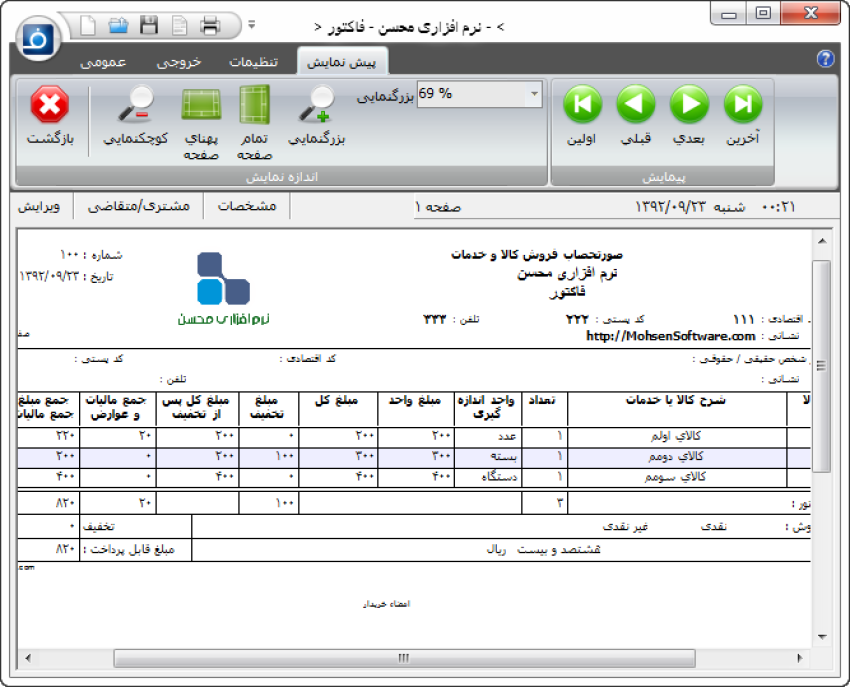Image resolution: width=850 pixels, height=687 pixels.
Task: Click the unit cell بسته
Action: click(504, 457)
